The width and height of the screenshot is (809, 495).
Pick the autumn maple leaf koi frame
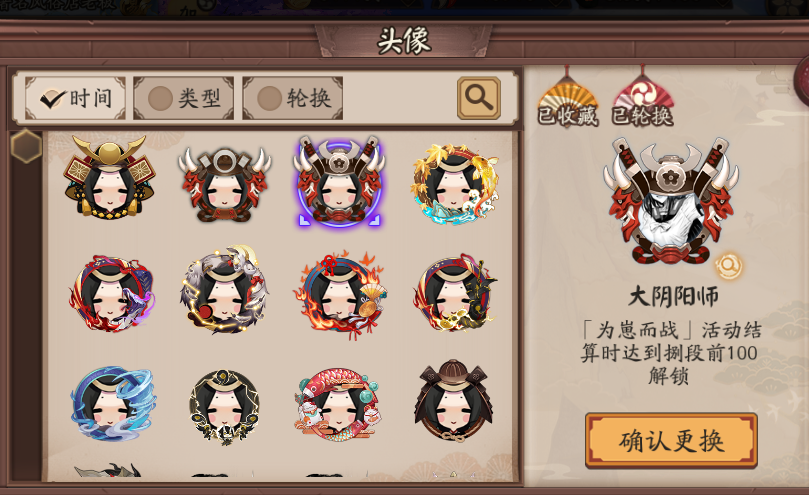(456, 184)
